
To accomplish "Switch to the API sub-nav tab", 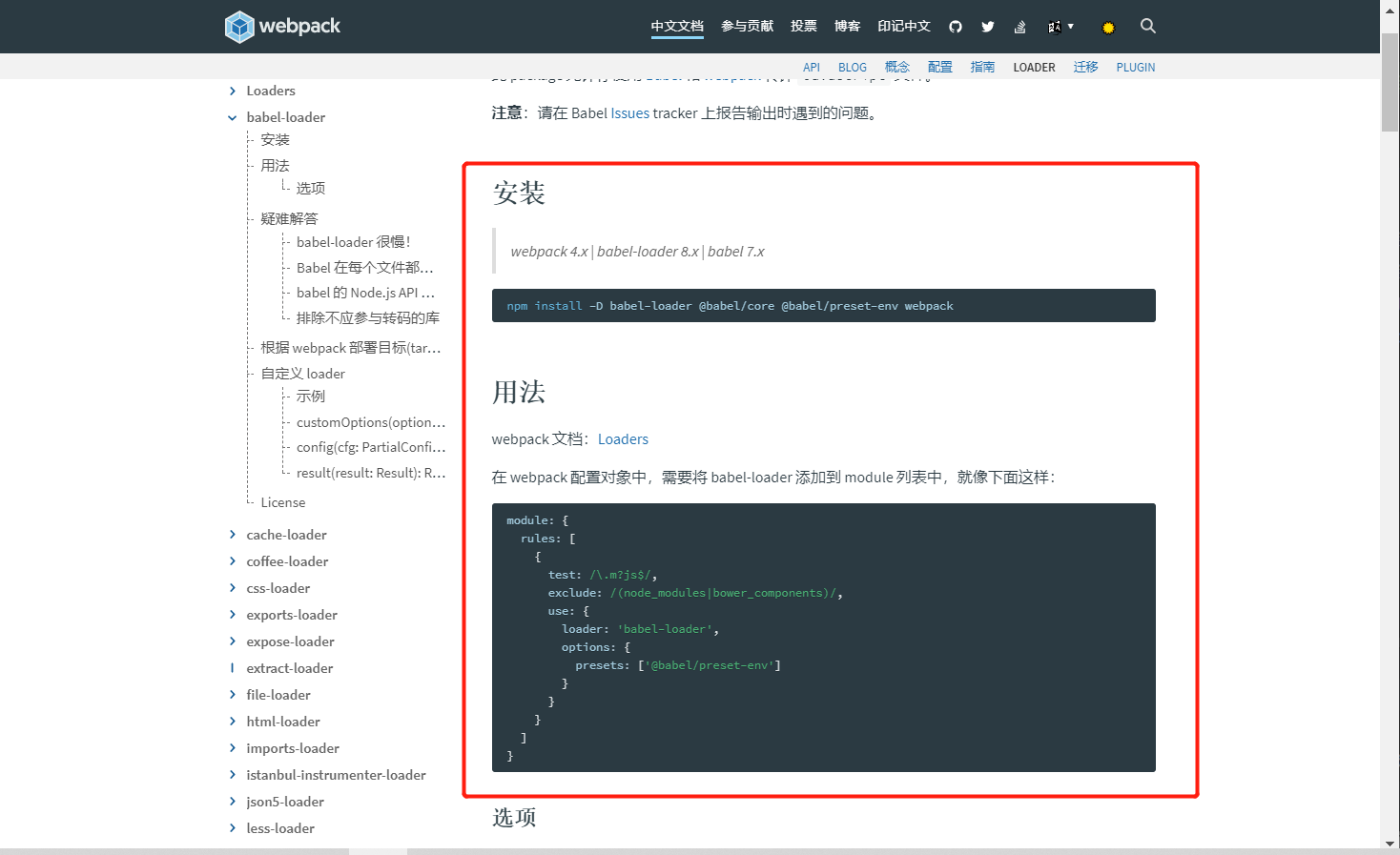I will [812, 67].
